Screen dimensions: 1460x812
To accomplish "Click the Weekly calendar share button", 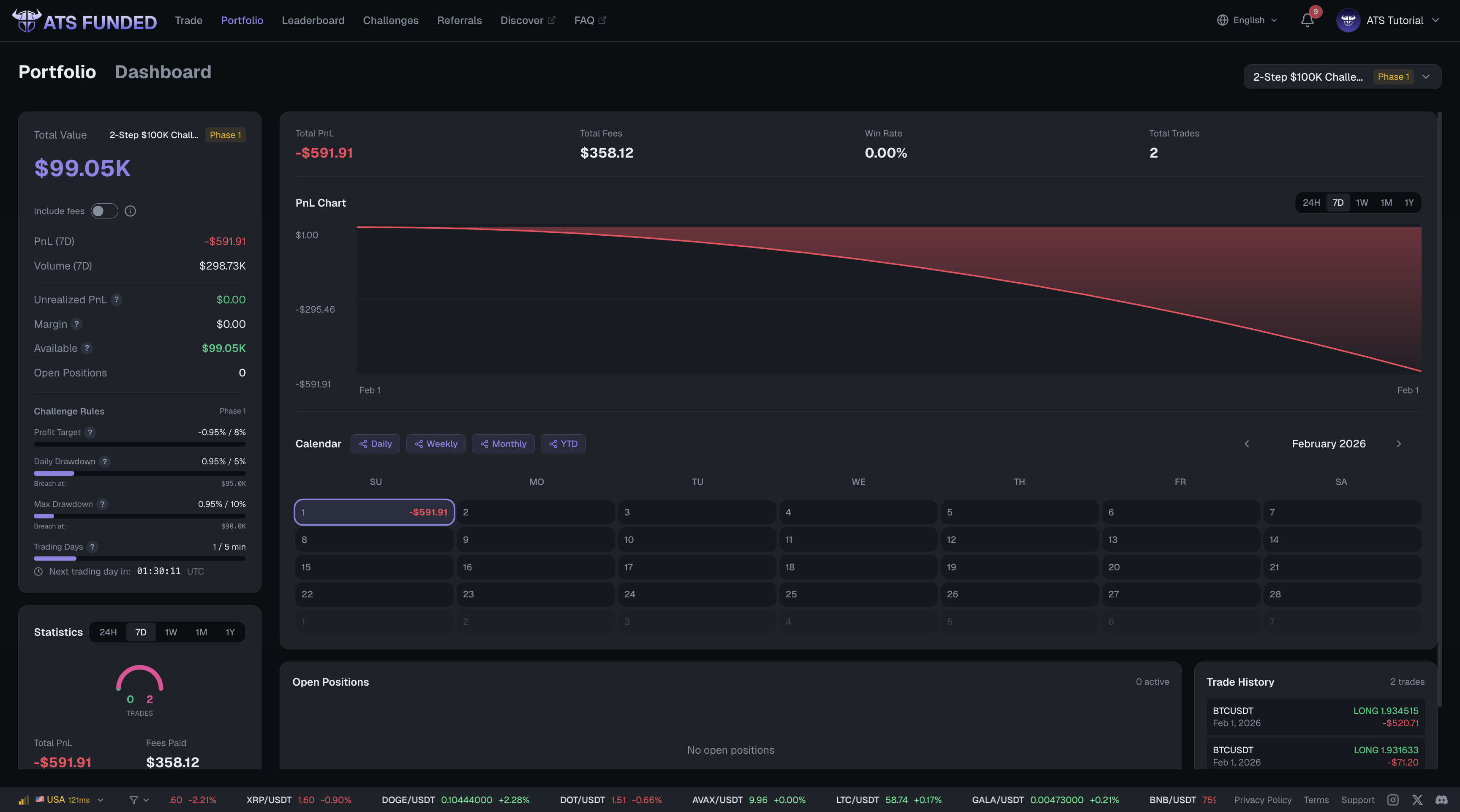I will pyautogui.click(x=436, y=444).
